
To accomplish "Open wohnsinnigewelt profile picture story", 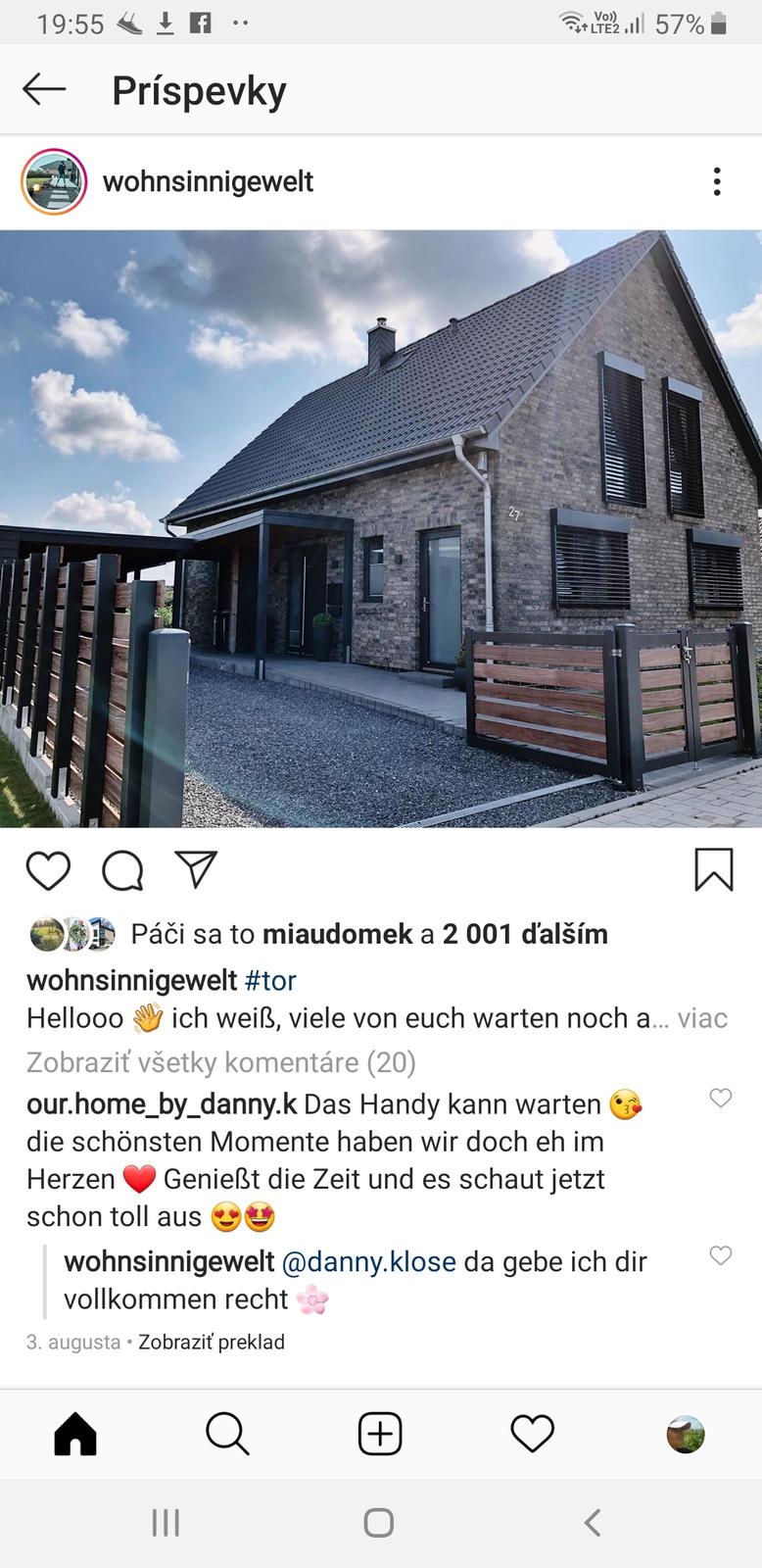I will tap(55, 181).
